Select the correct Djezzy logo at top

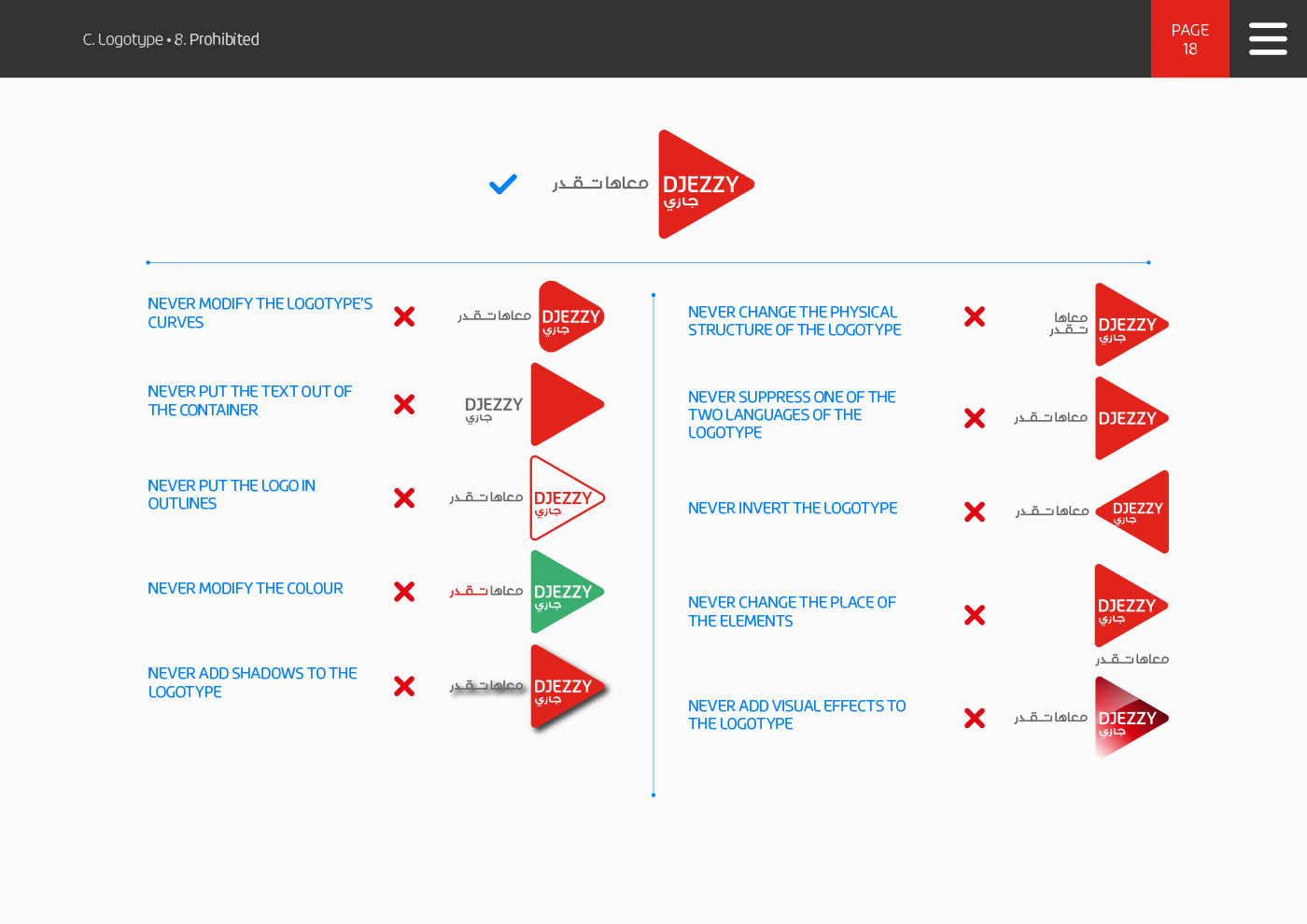pos(706,184)
